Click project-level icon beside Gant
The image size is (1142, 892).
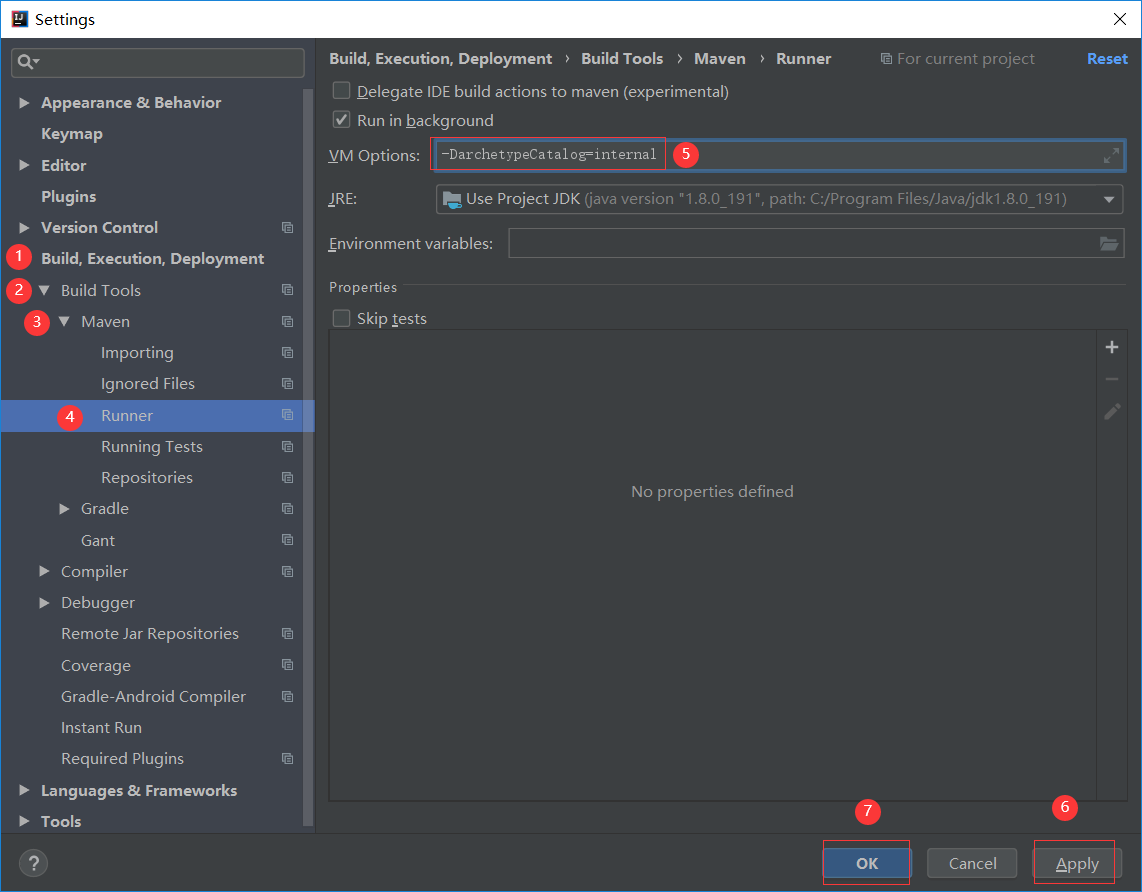pyautogui.click(x=288, y=540)
